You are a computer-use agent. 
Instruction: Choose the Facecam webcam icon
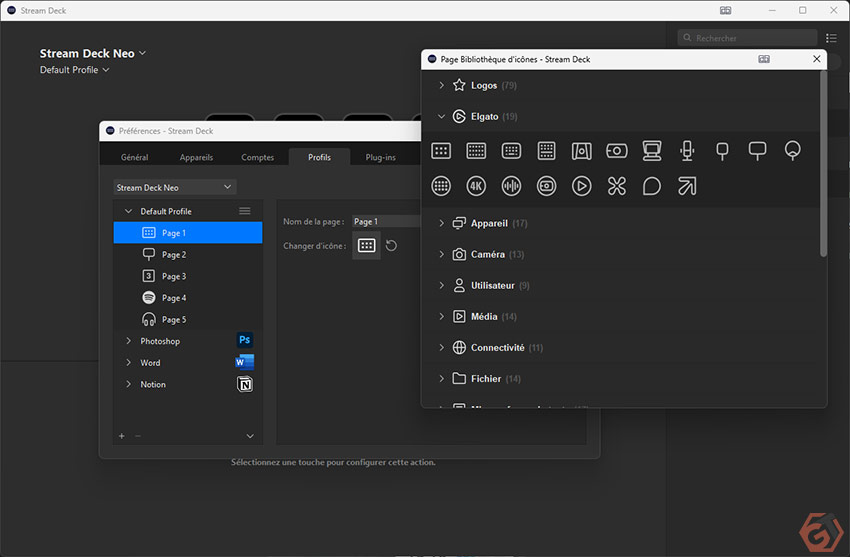click(617, 151)
